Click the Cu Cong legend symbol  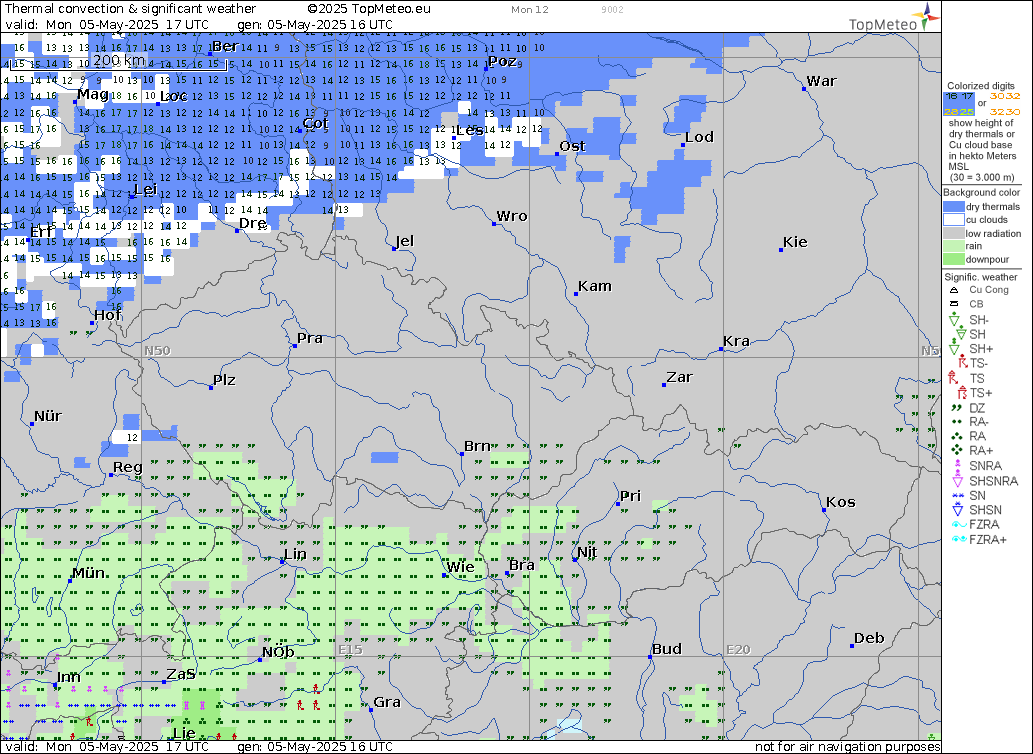click(x=953, y=290)
